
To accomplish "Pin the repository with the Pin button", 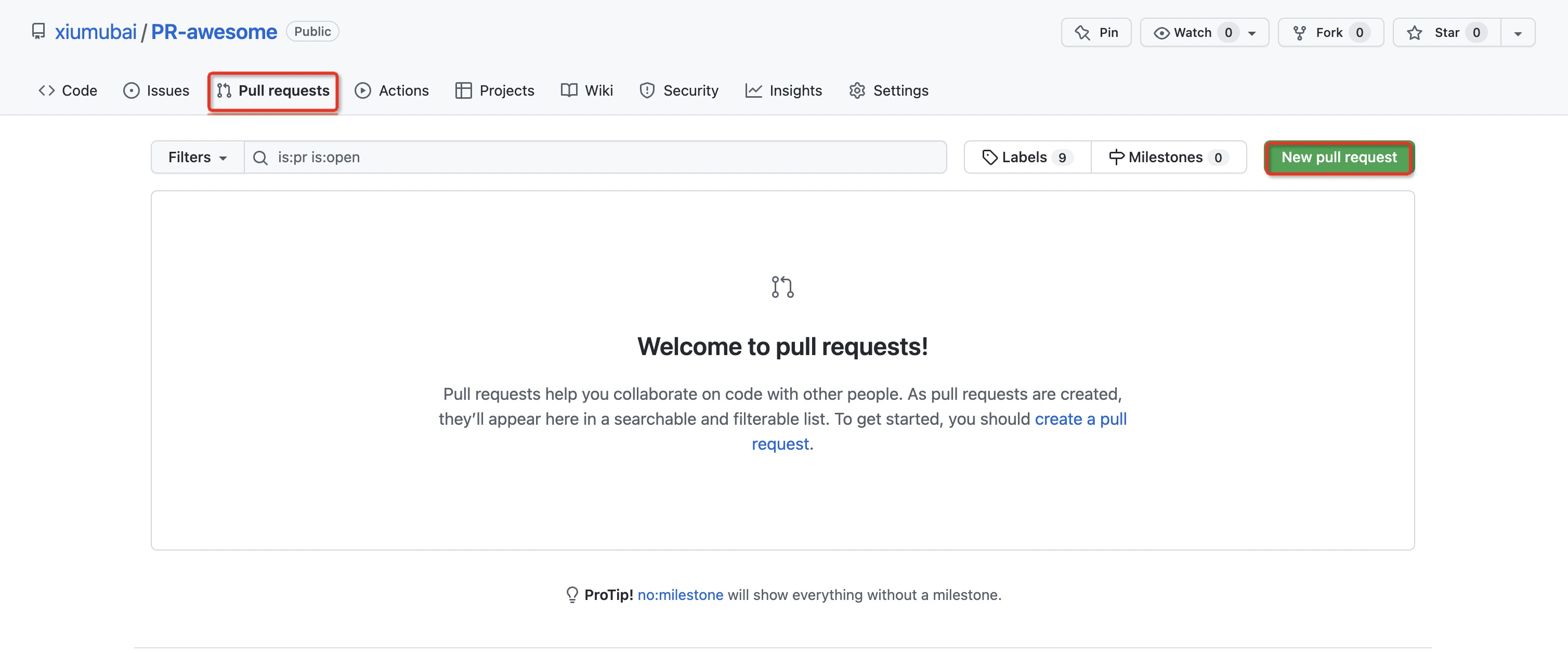I will (1095, 32).
